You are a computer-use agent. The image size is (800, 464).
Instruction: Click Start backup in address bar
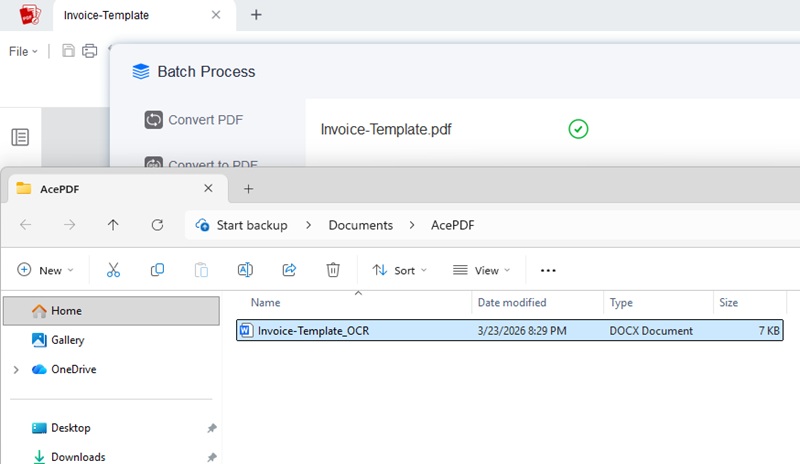pyautogui.click(x=252, y=225)
